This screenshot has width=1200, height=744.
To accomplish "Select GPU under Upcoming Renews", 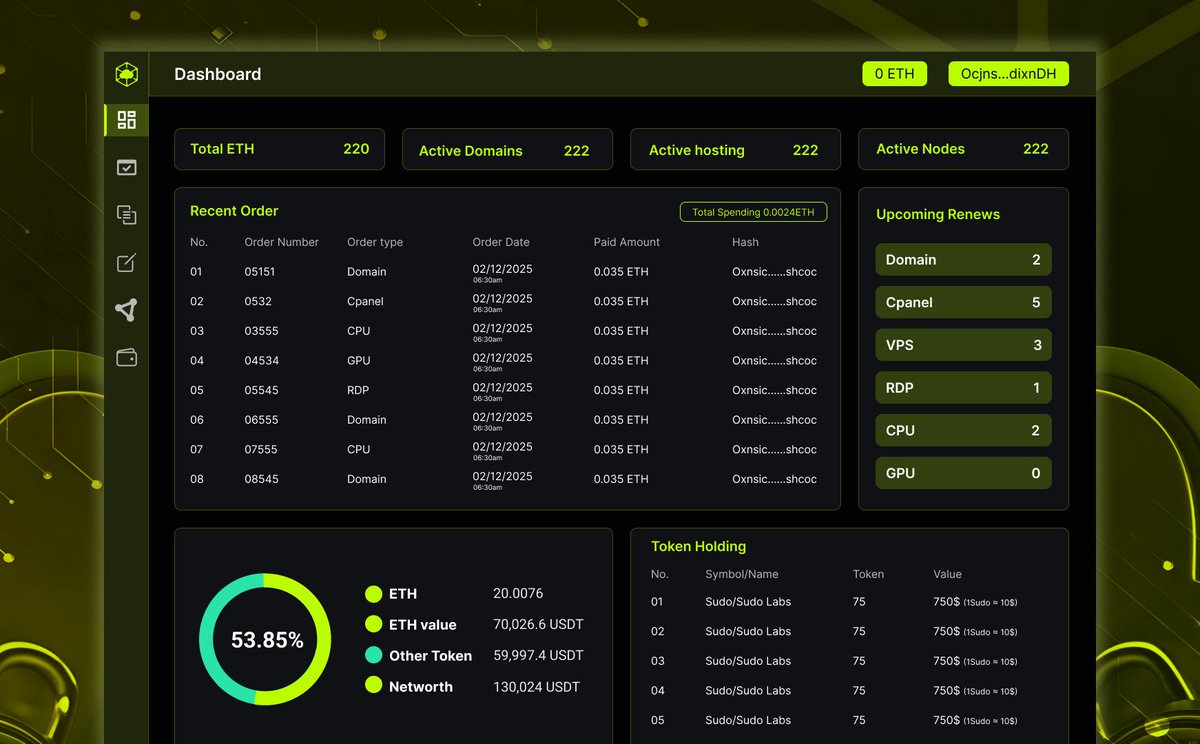I will pos(963,472).
